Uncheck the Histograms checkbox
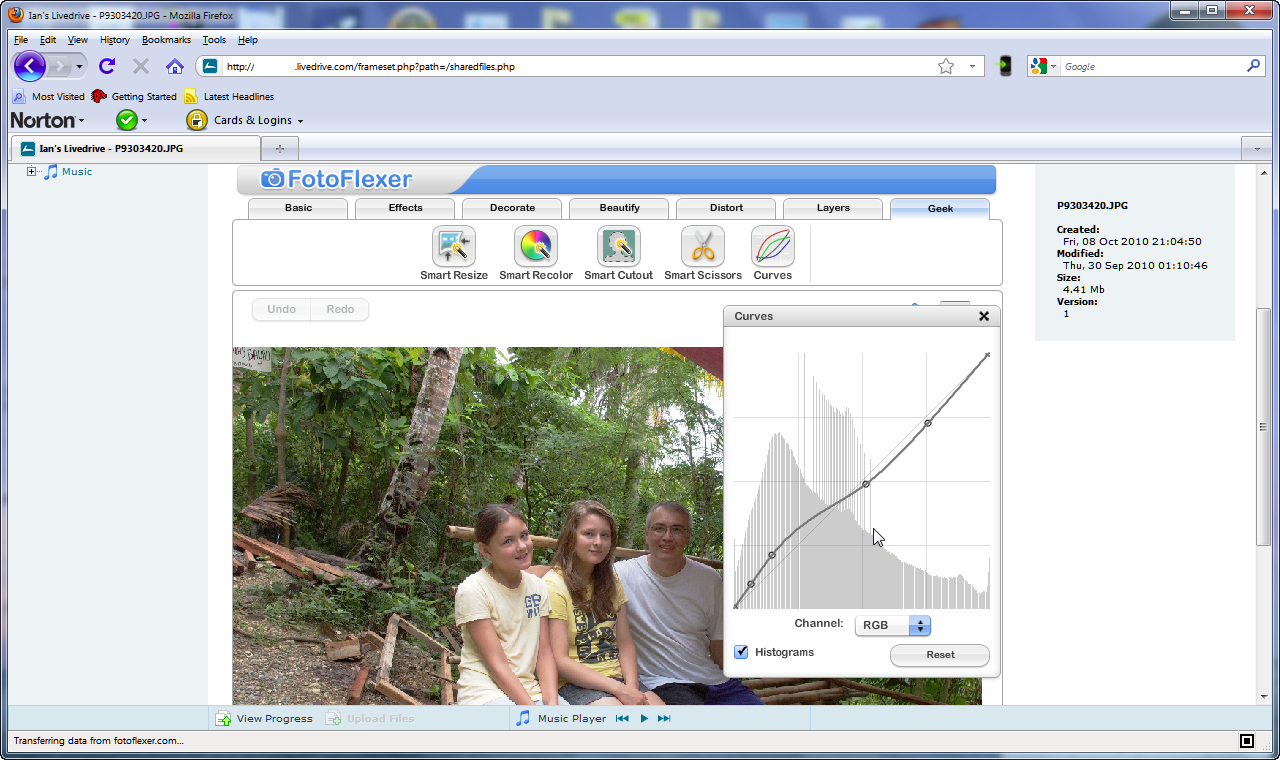The height and width of the screenshot is (760, 1280). pyautogui.click(x=741, y=652)
